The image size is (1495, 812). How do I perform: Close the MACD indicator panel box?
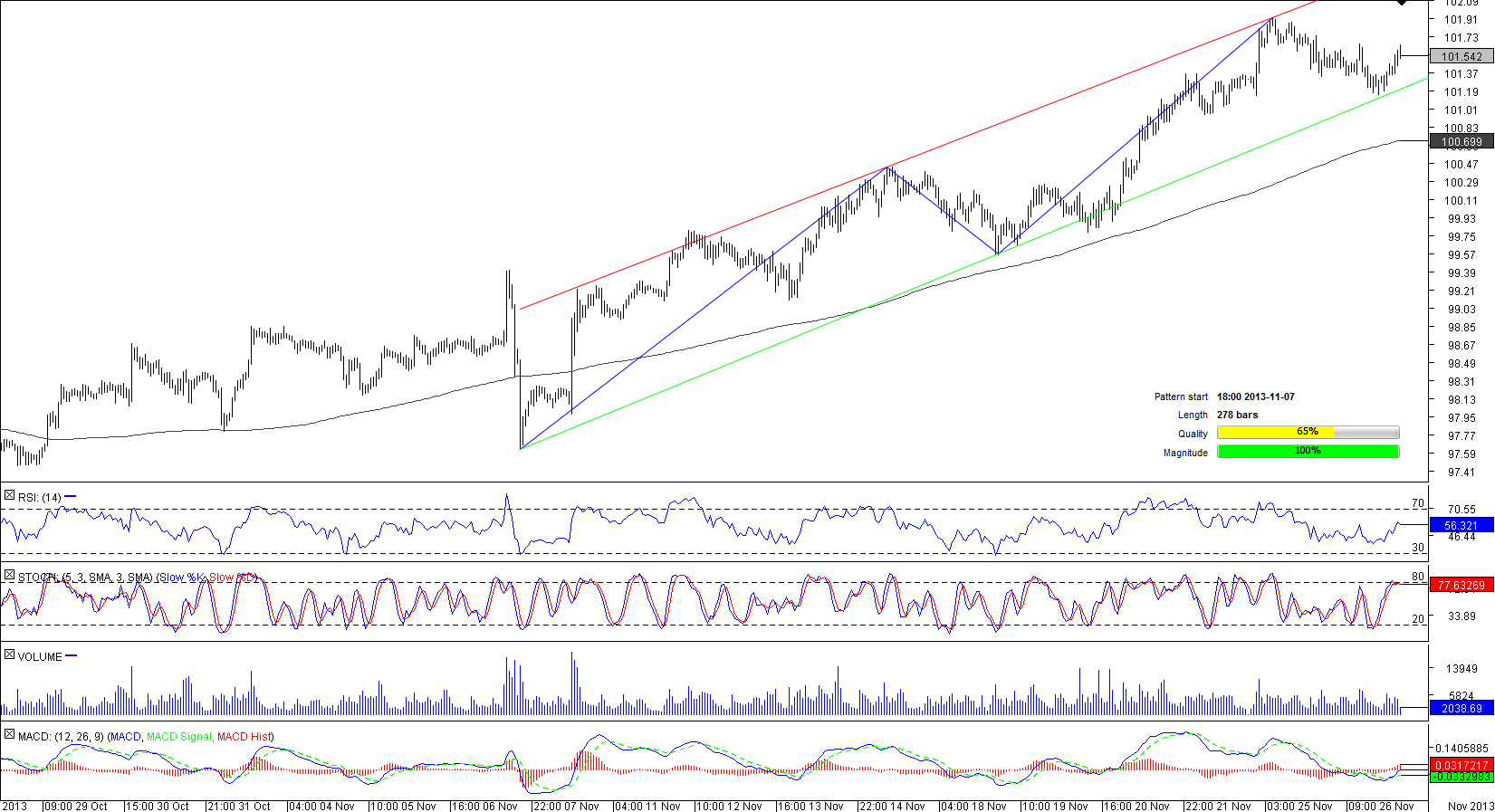(x=9, y=735)
